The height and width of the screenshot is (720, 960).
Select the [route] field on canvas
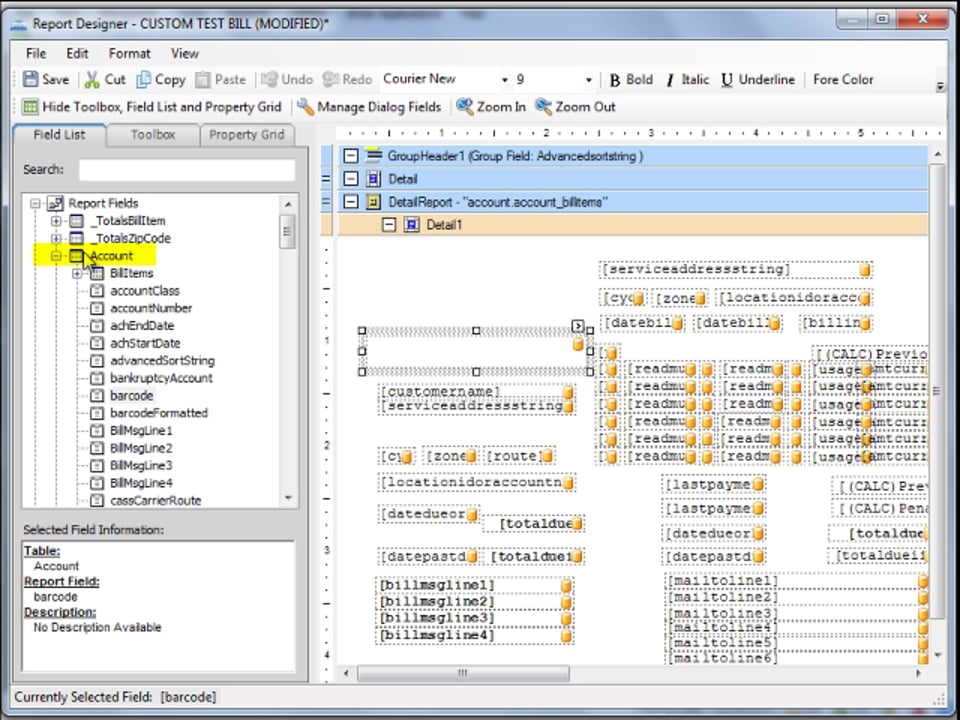519,456
